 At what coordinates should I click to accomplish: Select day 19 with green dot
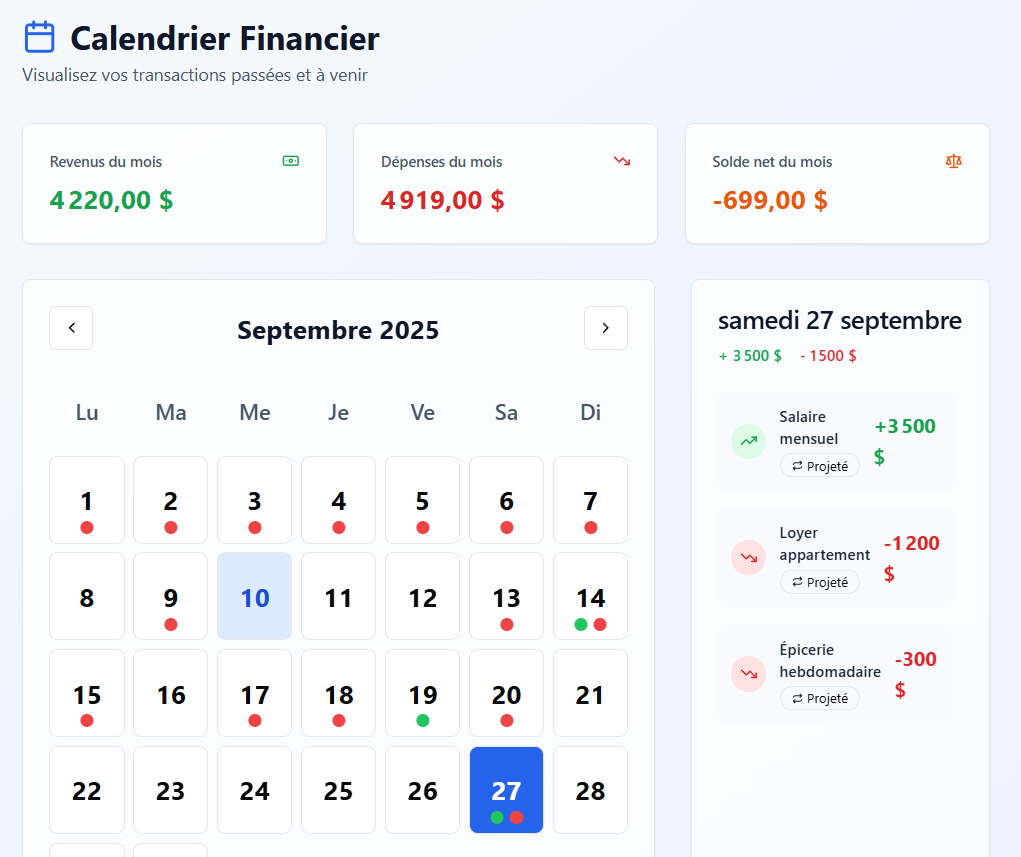(x=422, y=693)
